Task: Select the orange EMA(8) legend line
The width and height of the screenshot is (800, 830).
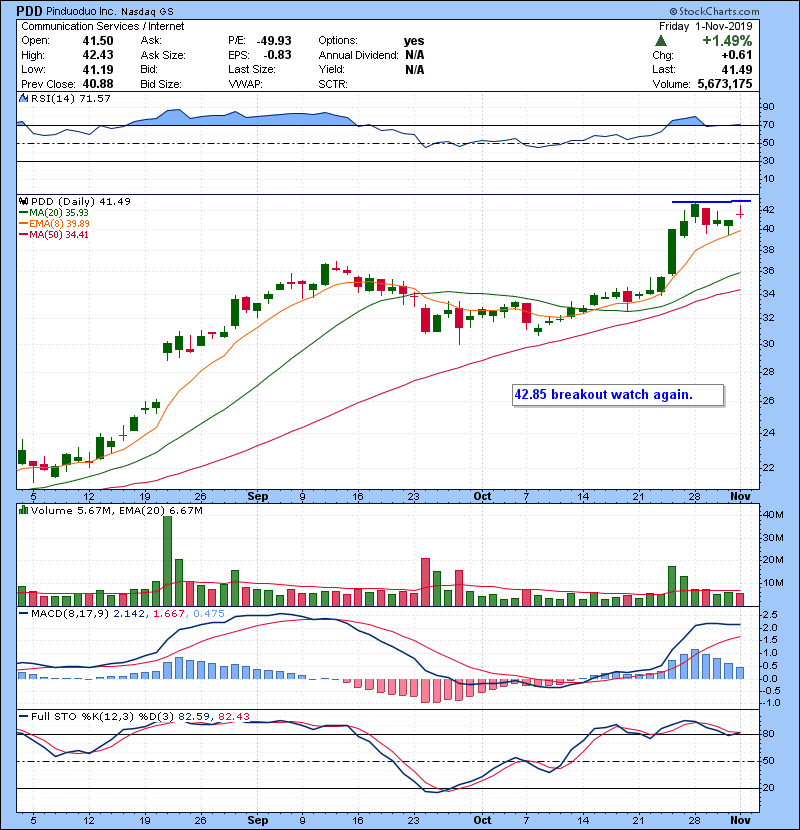Action: (x=23, y=223)
